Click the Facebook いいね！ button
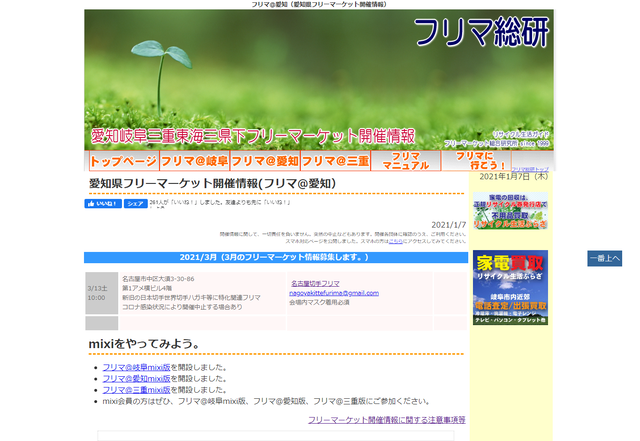640x441 pixels. coord(103,203)
